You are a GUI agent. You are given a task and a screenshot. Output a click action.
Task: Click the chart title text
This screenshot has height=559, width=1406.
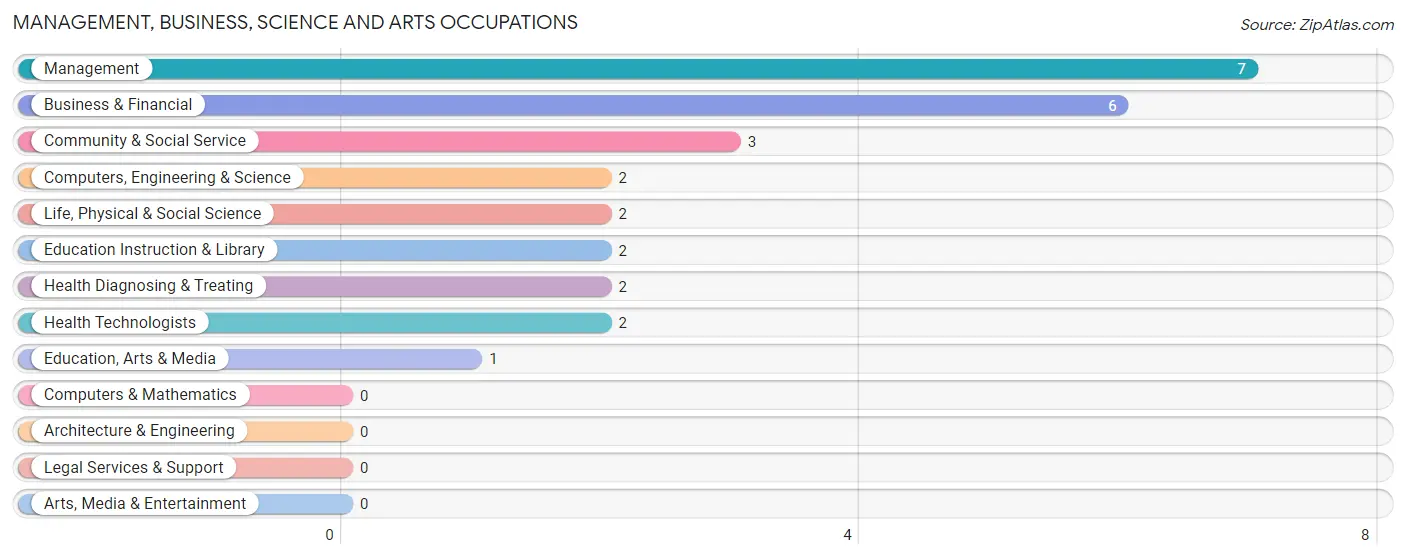(295, 22)
